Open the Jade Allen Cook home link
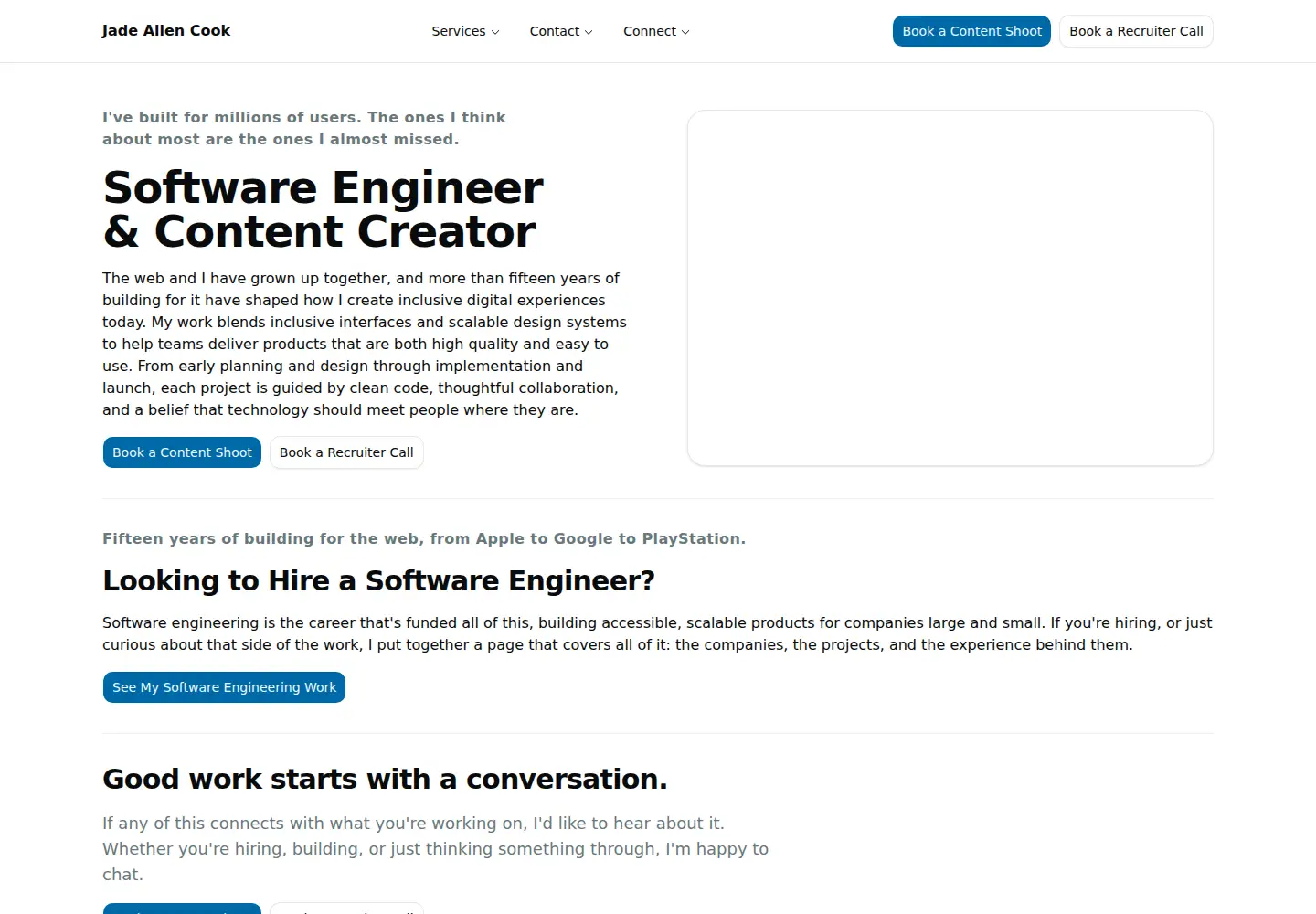 165,31
